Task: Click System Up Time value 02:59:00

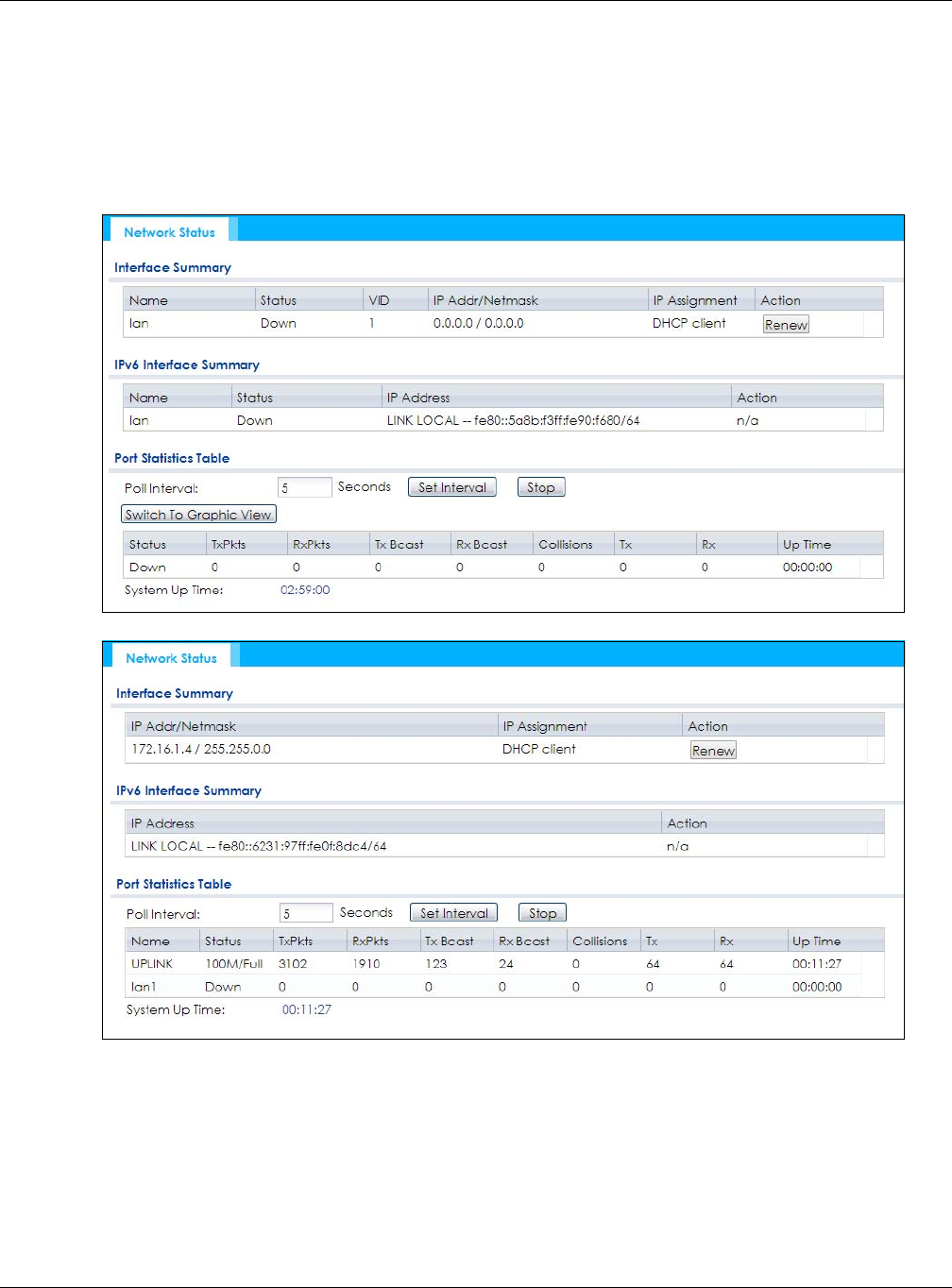Action: point(305,590)
